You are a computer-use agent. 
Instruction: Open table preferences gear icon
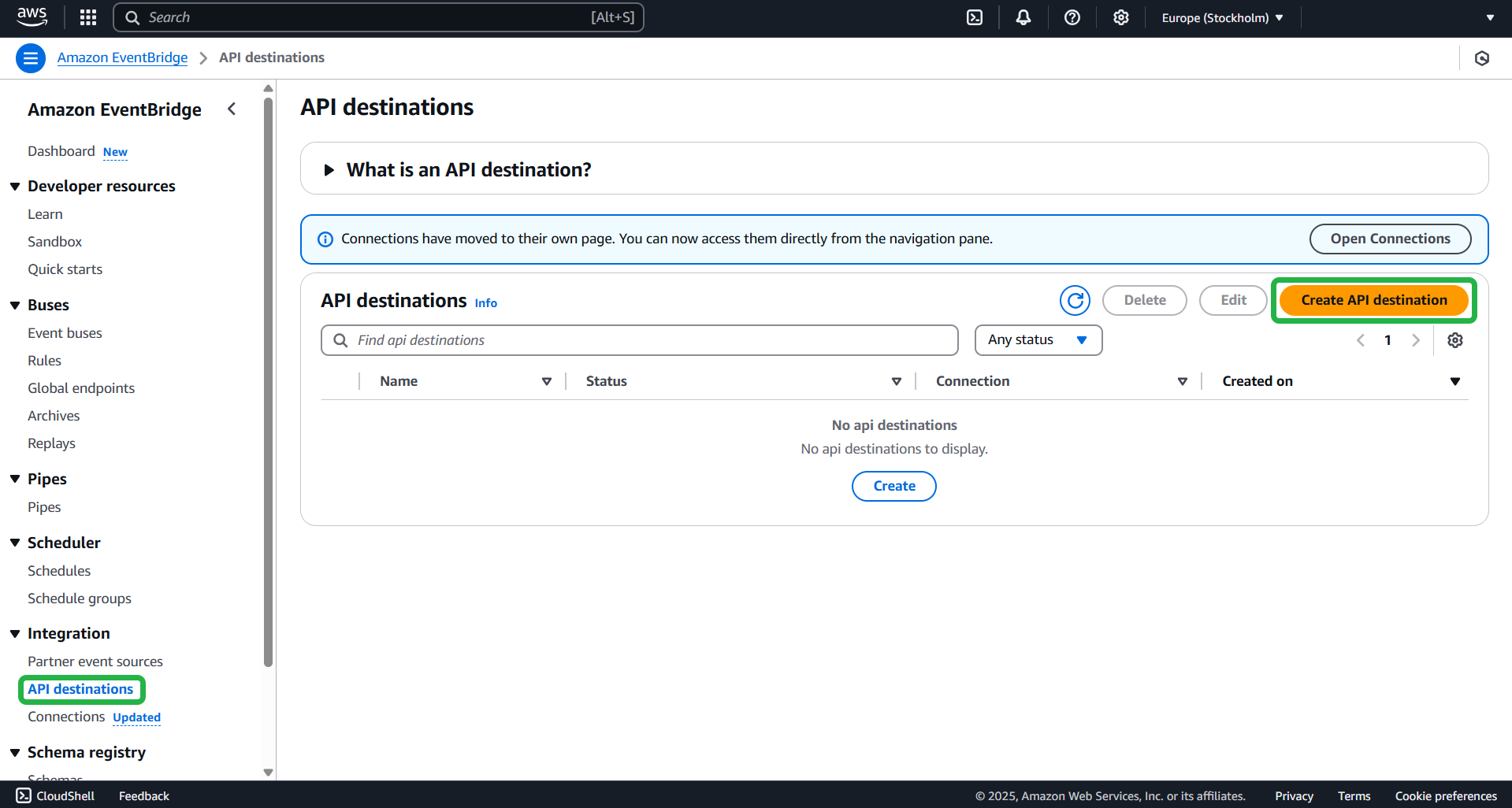coord(1454,340)
